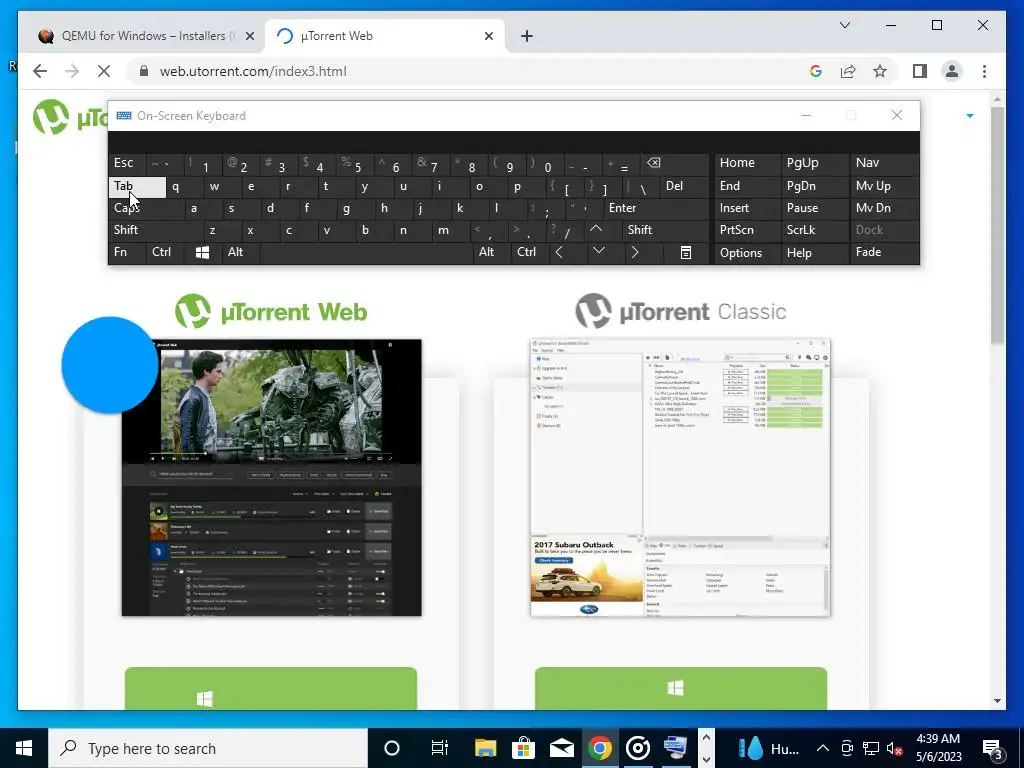The width and height of the screenshot is (1024, 768).
Task: Open the µTorrent Web screenshot thumbnail
Action: [x=272, y=477]
